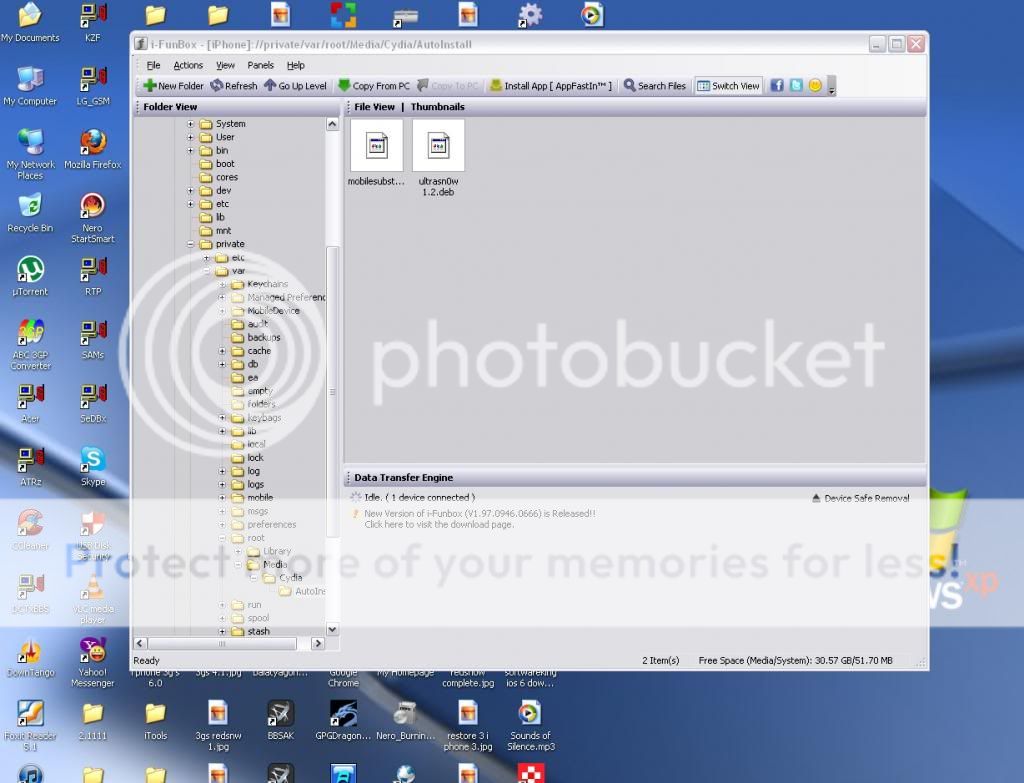
Task: Click Install App [AppFastIn] button
Action: 551,86
